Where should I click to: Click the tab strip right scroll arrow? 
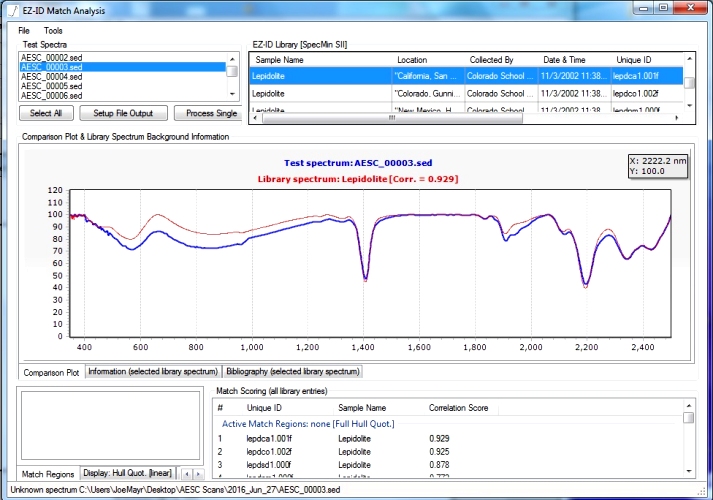point(198,473)
